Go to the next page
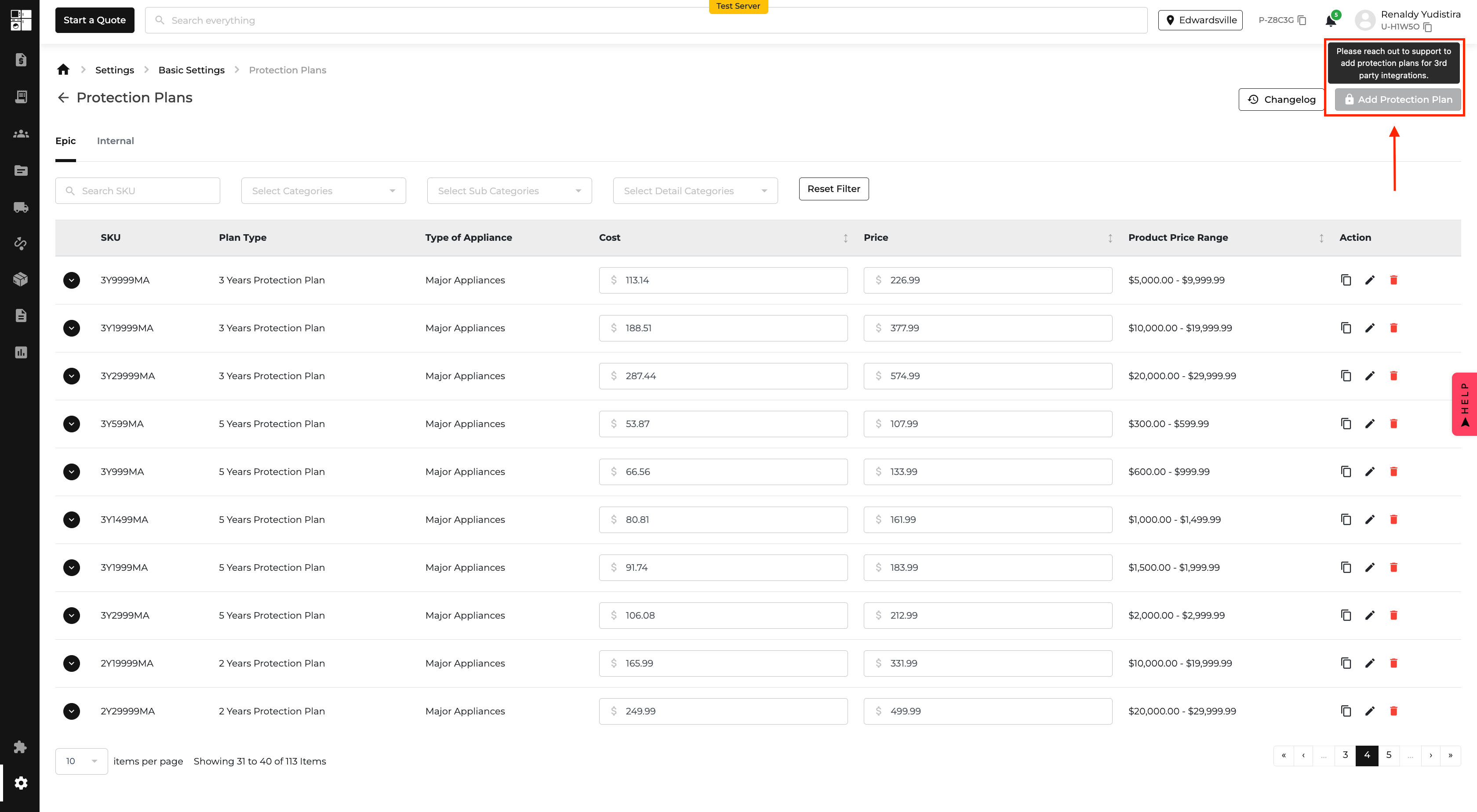Image resolution: width=1477 pixels, height=812 pixels. point(1431,755)
